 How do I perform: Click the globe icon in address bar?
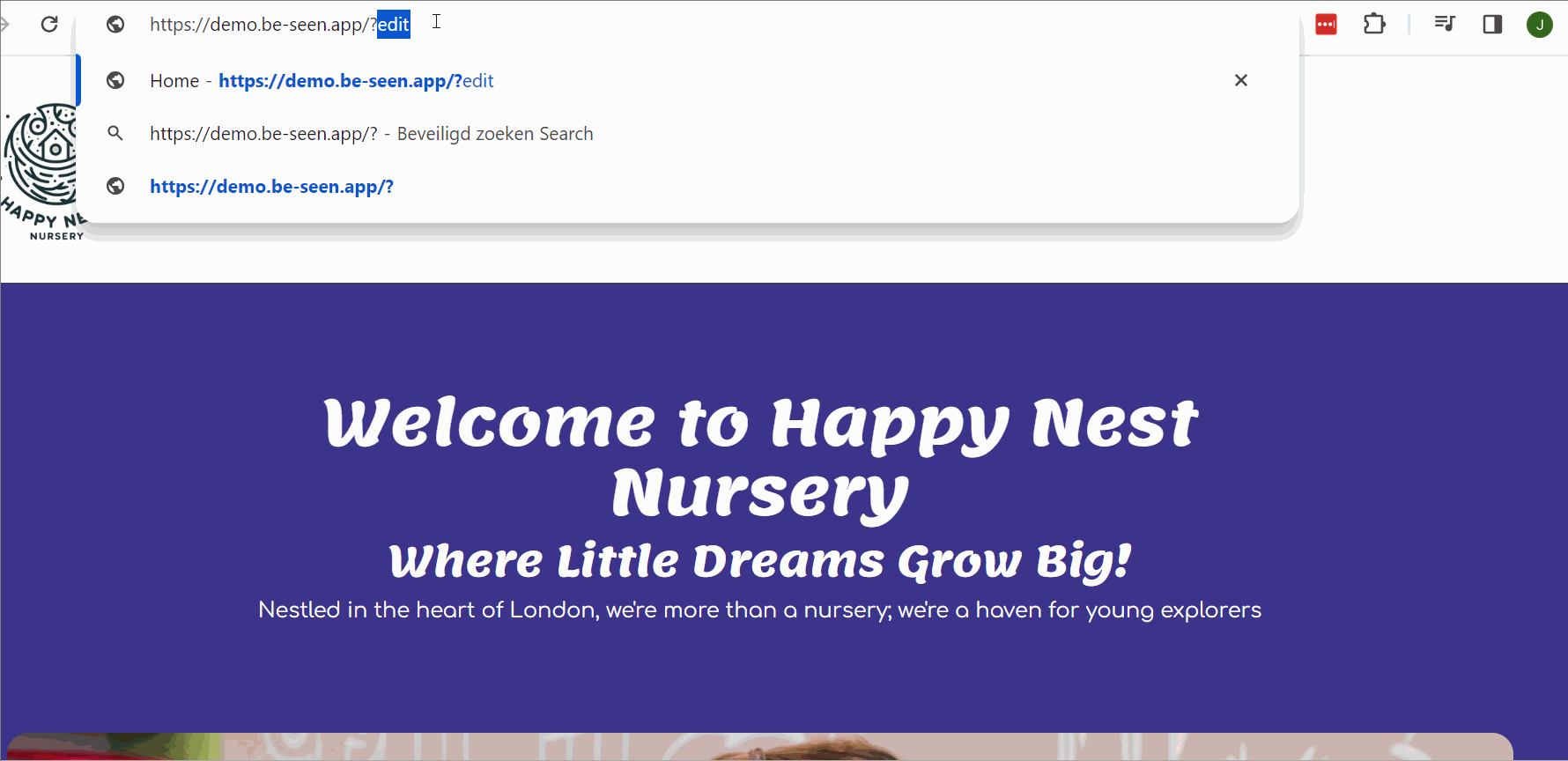pyautogui.click(x=115, y=25)
